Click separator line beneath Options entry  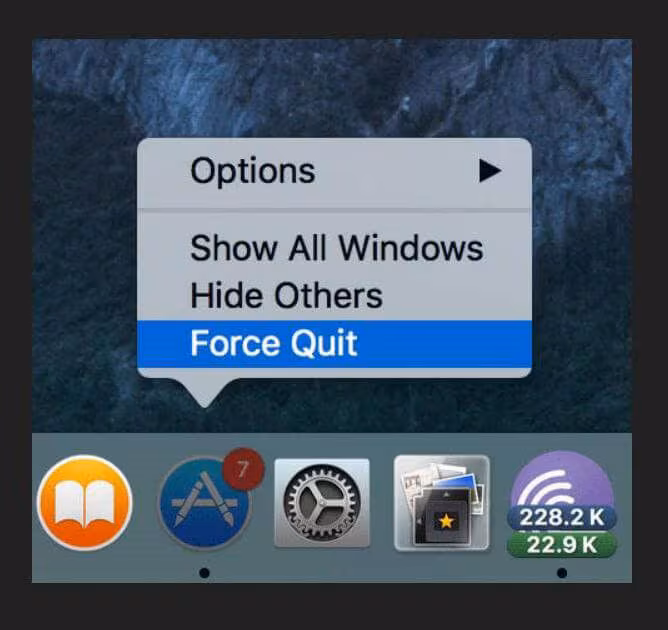pos(334,210)
